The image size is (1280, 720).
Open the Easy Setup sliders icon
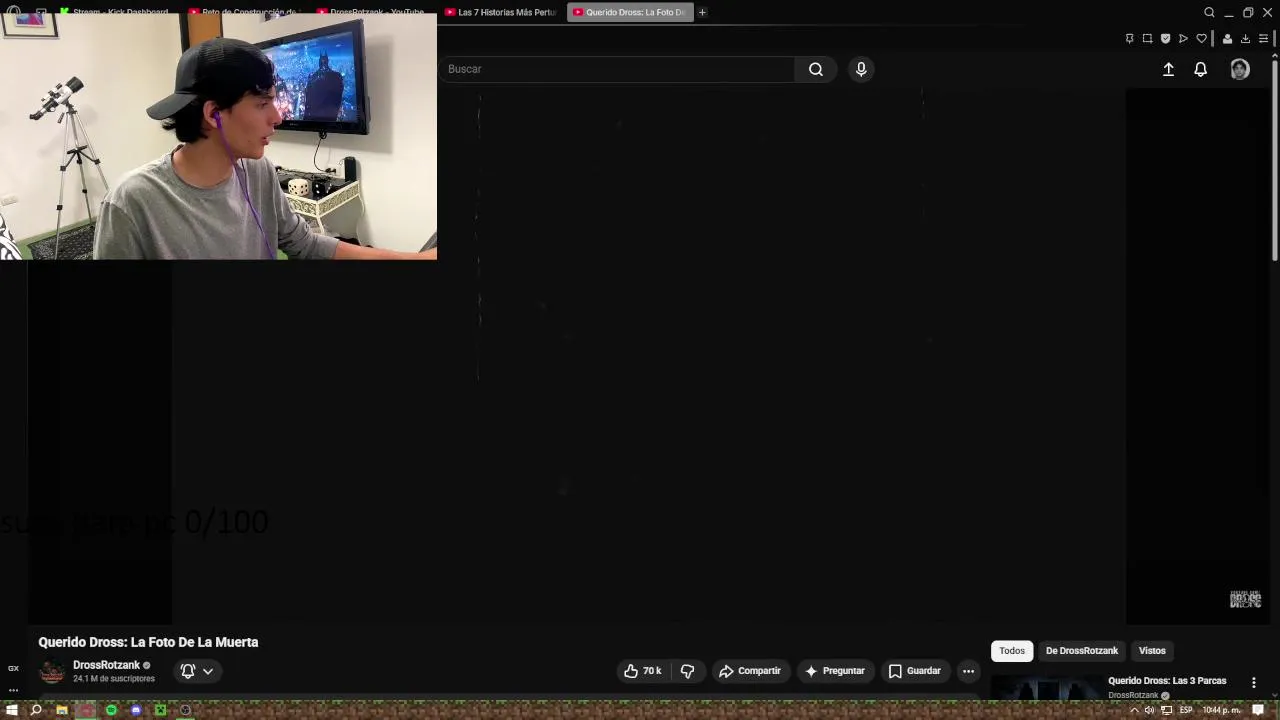(1263, 39)
